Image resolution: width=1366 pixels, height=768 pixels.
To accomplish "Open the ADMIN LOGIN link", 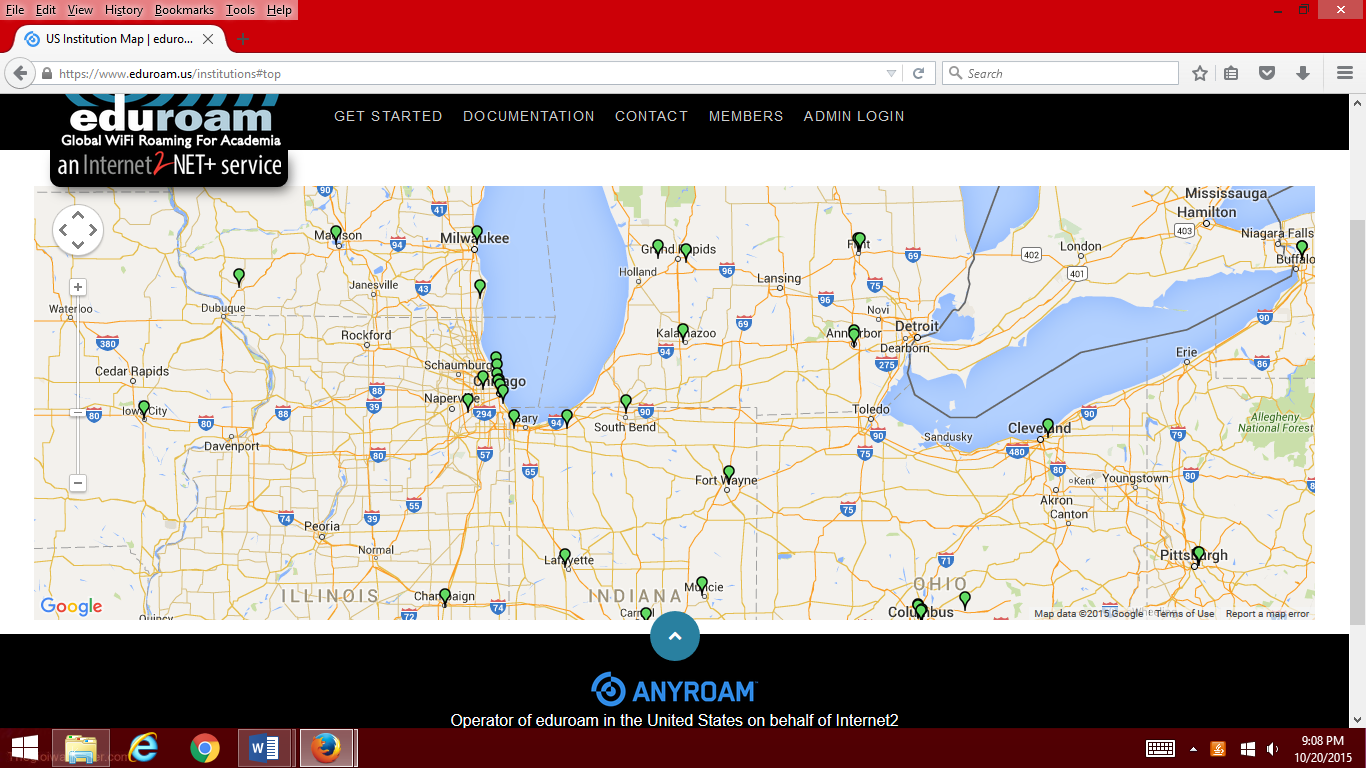I will [854, 116].
